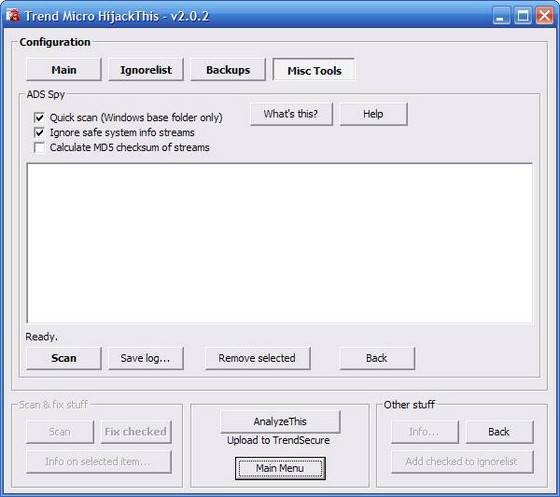Screen dimensions: 560x497
Task: Click Remove selected button
Action: [x=258, y=358]
